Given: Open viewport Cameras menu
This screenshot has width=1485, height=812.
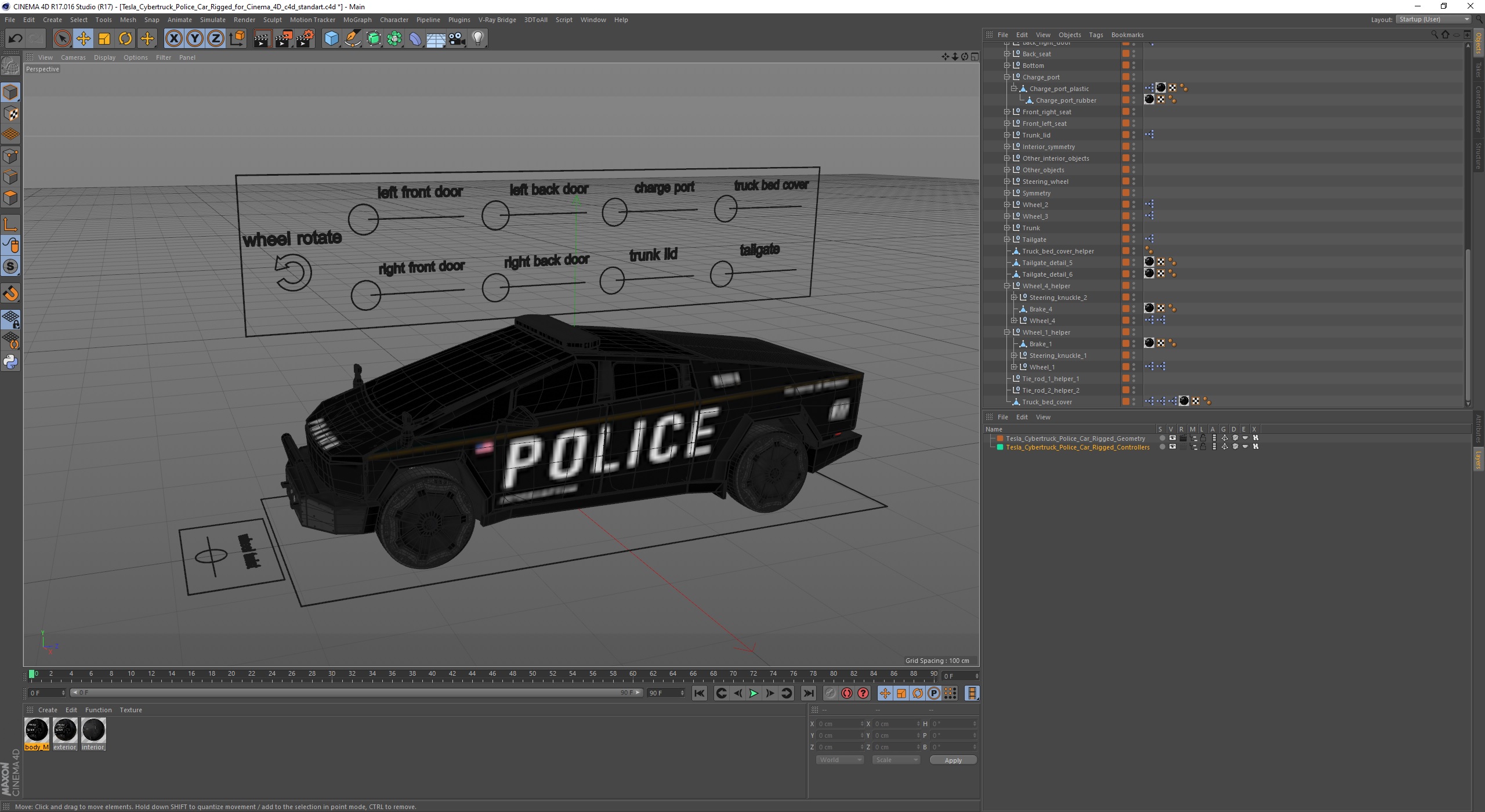Looking at the screenshot, I should (x=73, y=57).
